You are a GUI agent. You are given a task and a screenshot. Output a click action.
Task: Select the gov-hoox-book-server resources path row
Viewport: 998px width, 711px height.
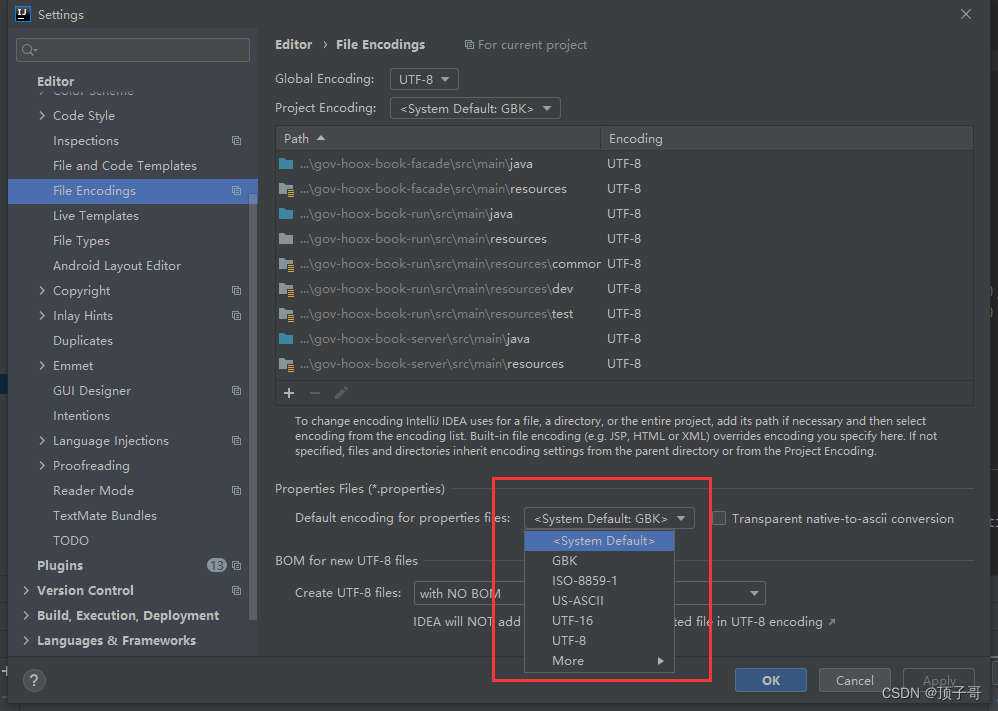(x=624, y=364)
